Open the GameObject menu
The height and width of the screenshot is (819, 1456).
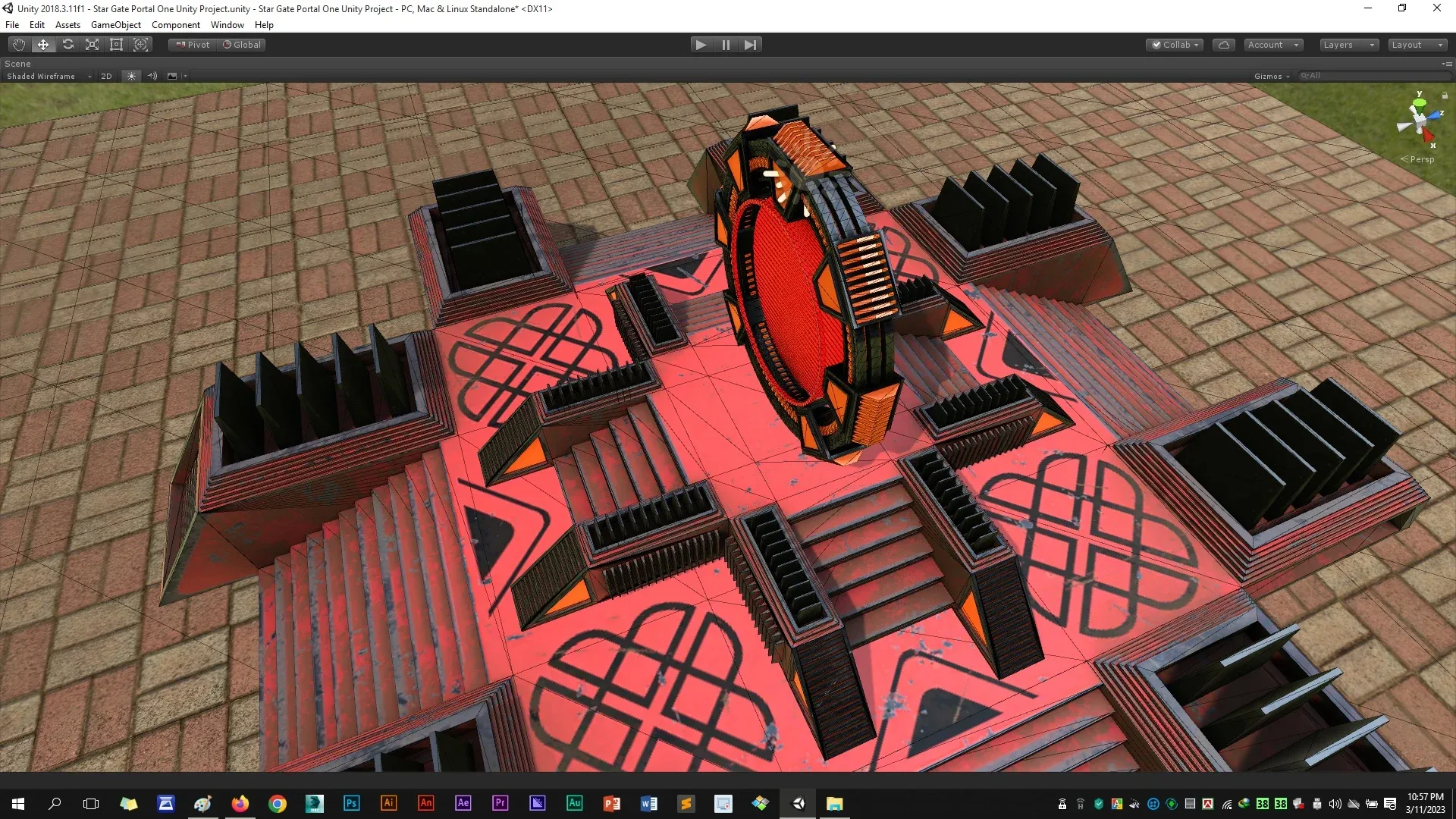(x=115, y=25)
